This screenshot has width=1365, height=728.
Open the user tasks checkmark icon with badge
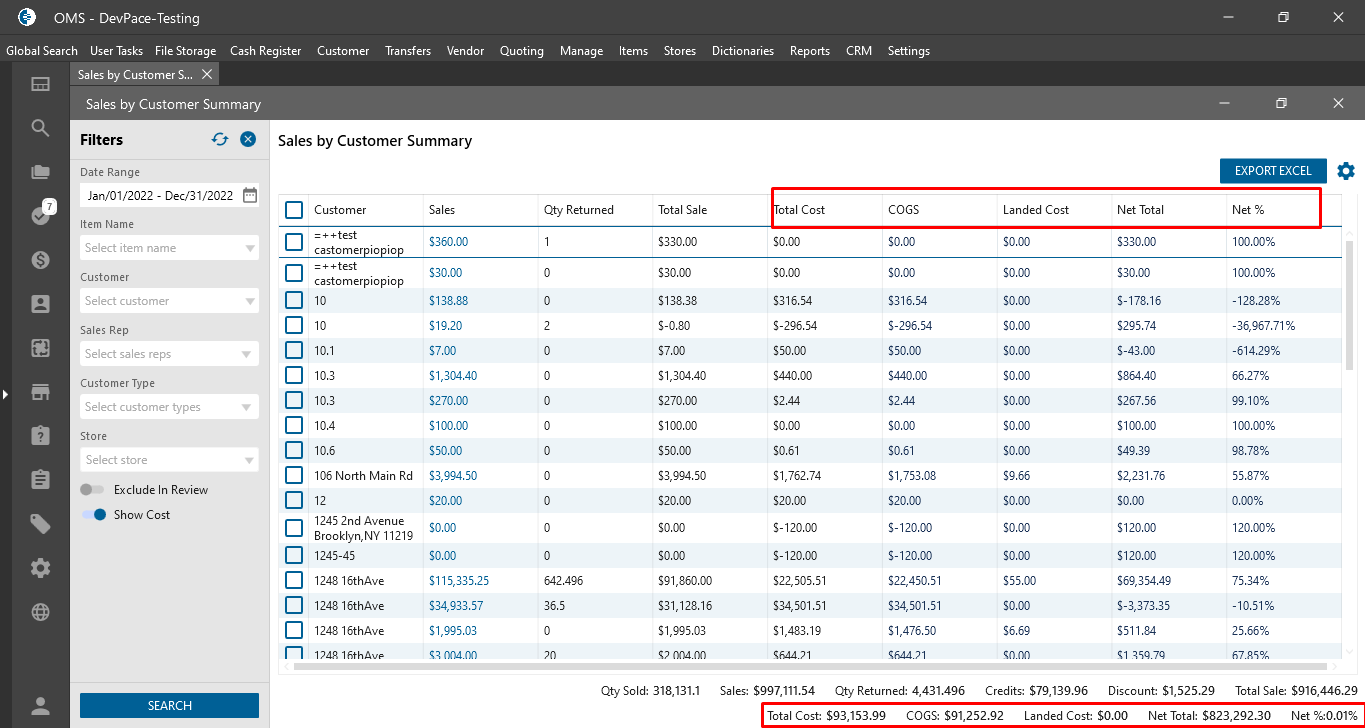click(40, 215)
